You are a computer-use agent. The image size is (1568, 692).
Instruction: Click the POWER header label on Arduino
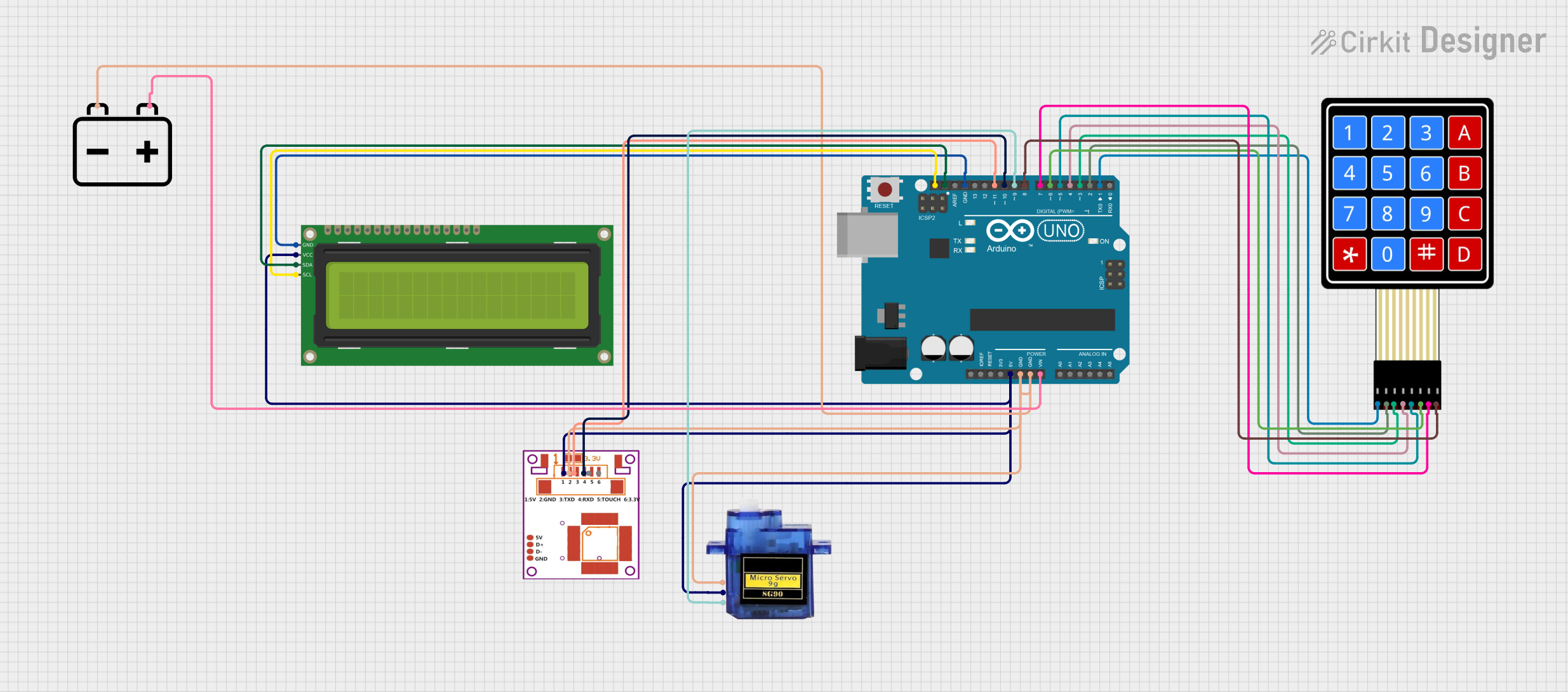[1036, 354]
